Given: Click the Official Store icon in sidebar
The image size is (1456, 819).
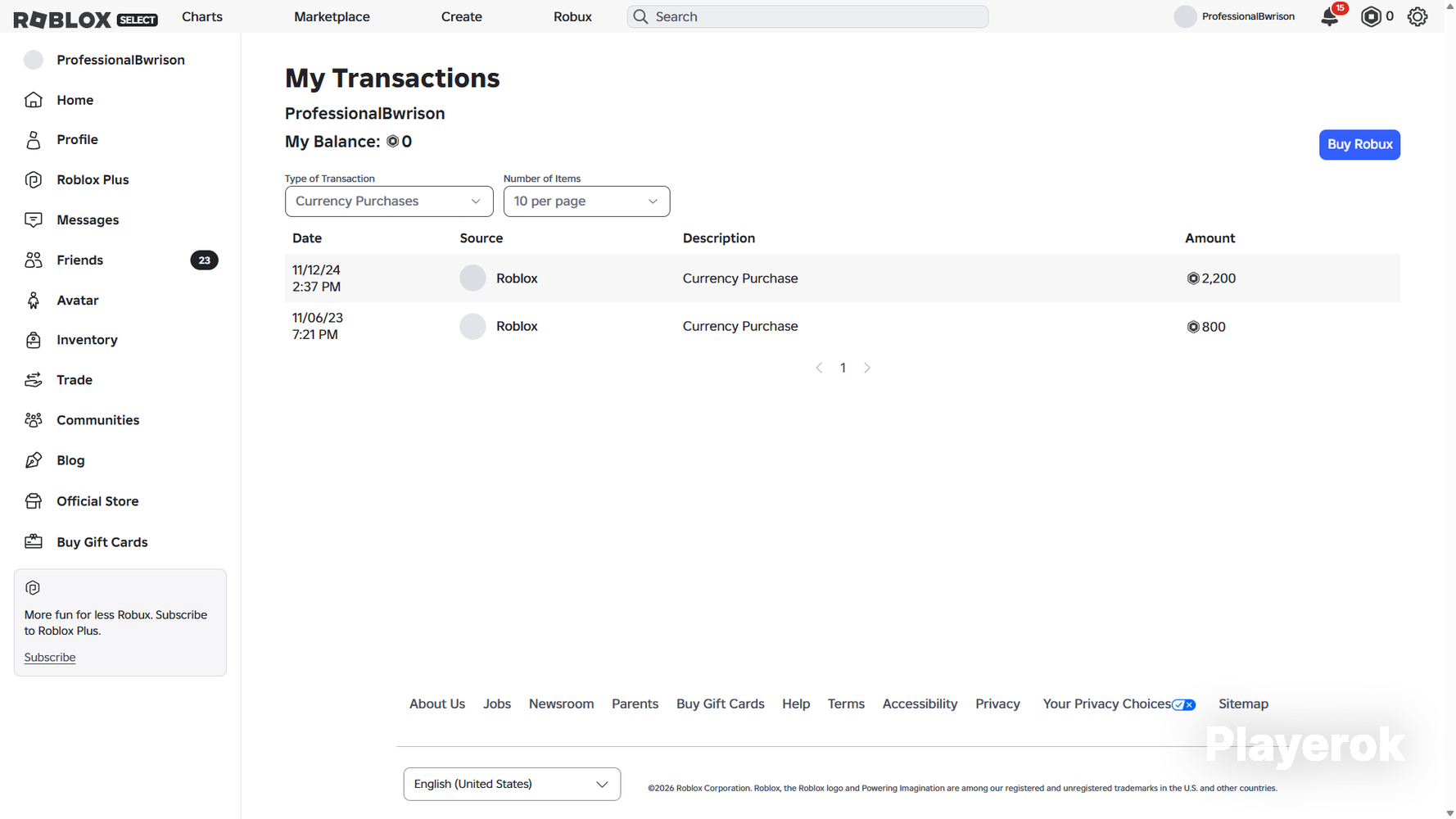Looking at the screenshot, I should point(34,501).
